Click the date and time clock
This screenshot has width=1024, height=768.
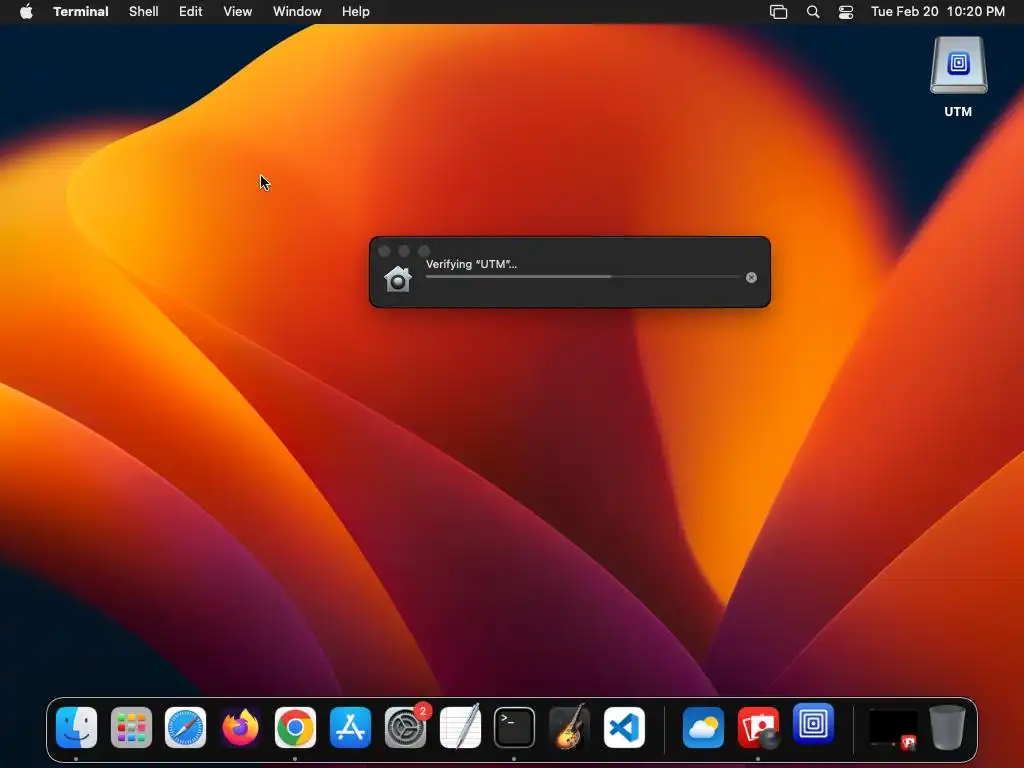[x=938, y=12]
